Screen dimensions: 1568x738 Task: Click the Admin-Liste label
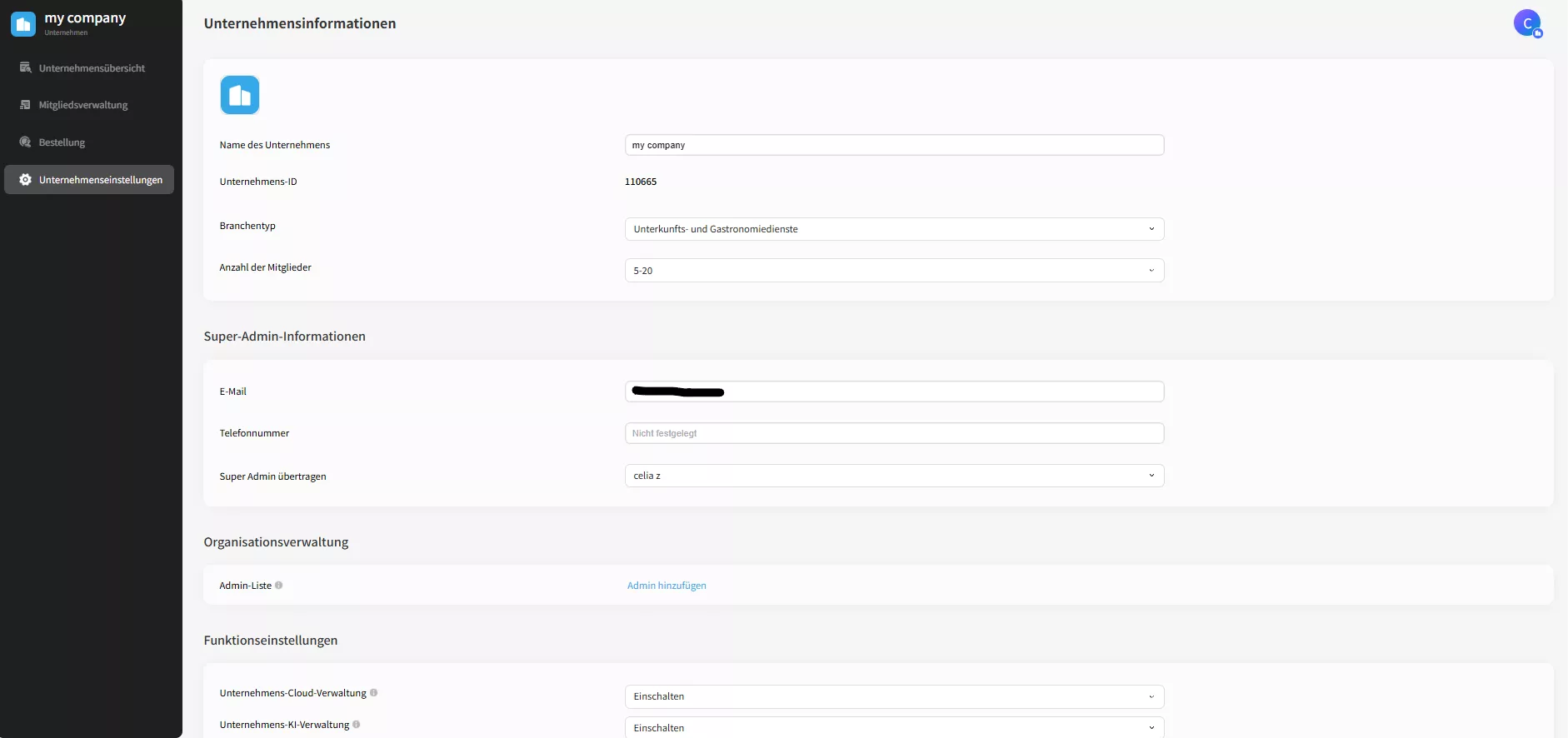tap(246, 586)
